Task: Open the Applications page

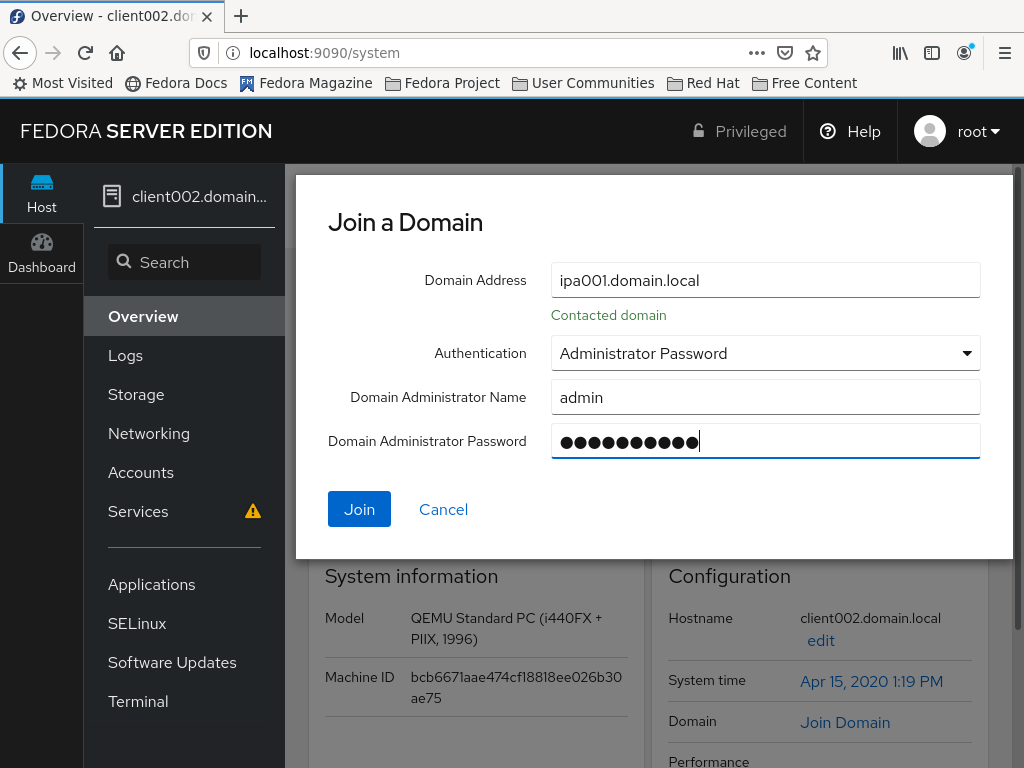Action: point(184,584)
